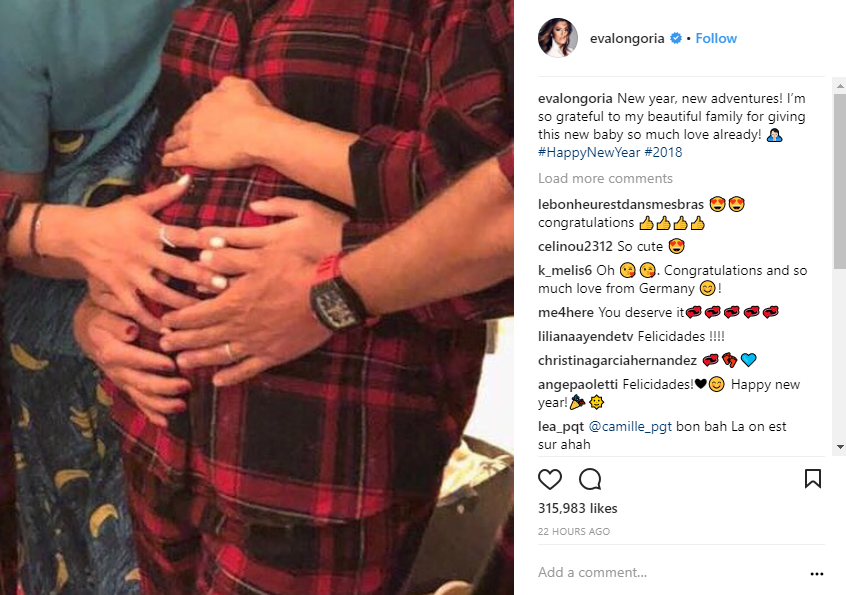Save post with the bookmark icon

[813, 478]
